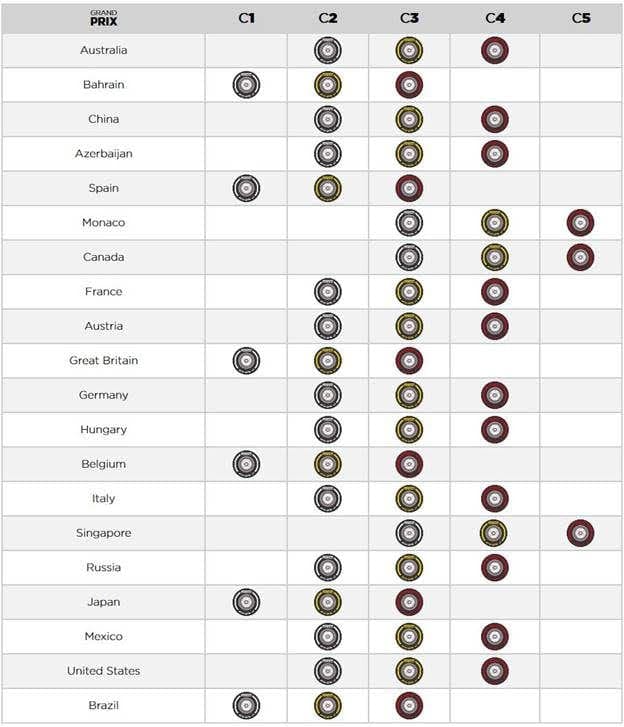
Task: Click the white C3 tyre for Singapore
Action: (409, 533)
